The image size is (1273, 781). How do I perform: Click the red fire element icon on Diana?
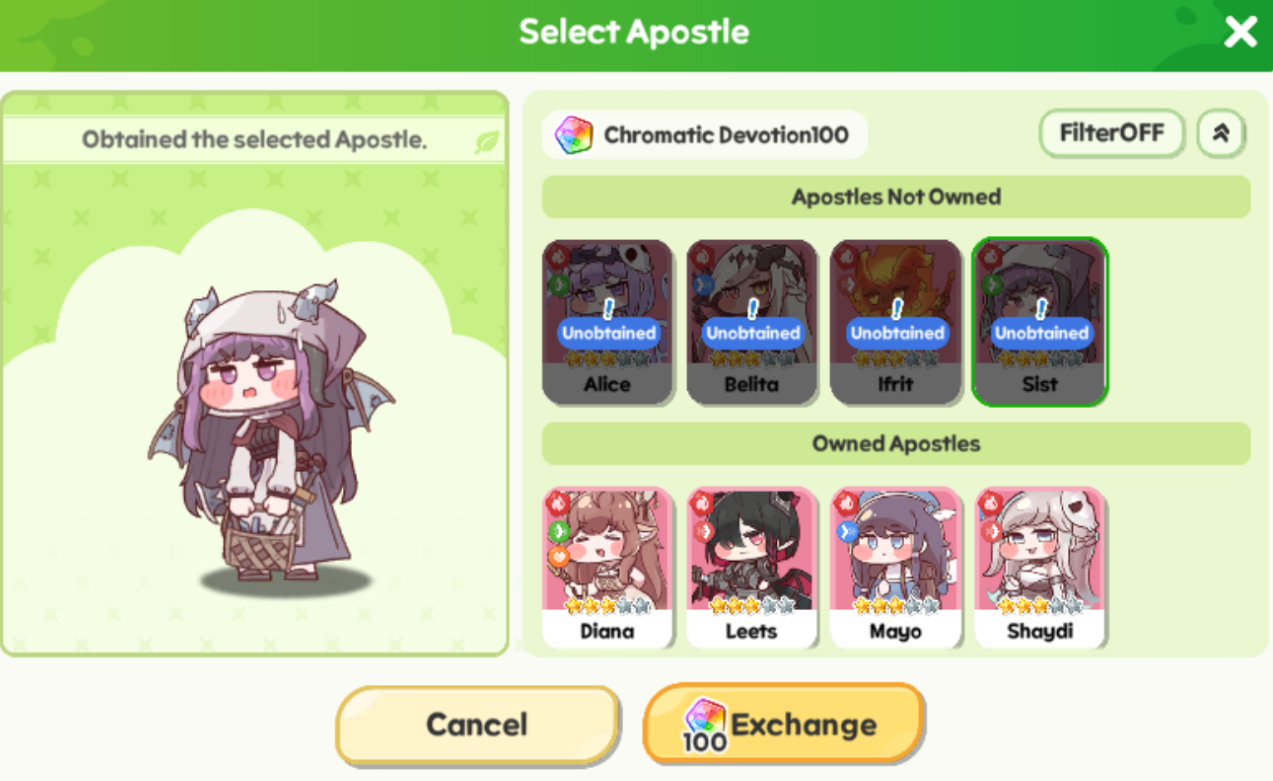[x=558, y=504]
